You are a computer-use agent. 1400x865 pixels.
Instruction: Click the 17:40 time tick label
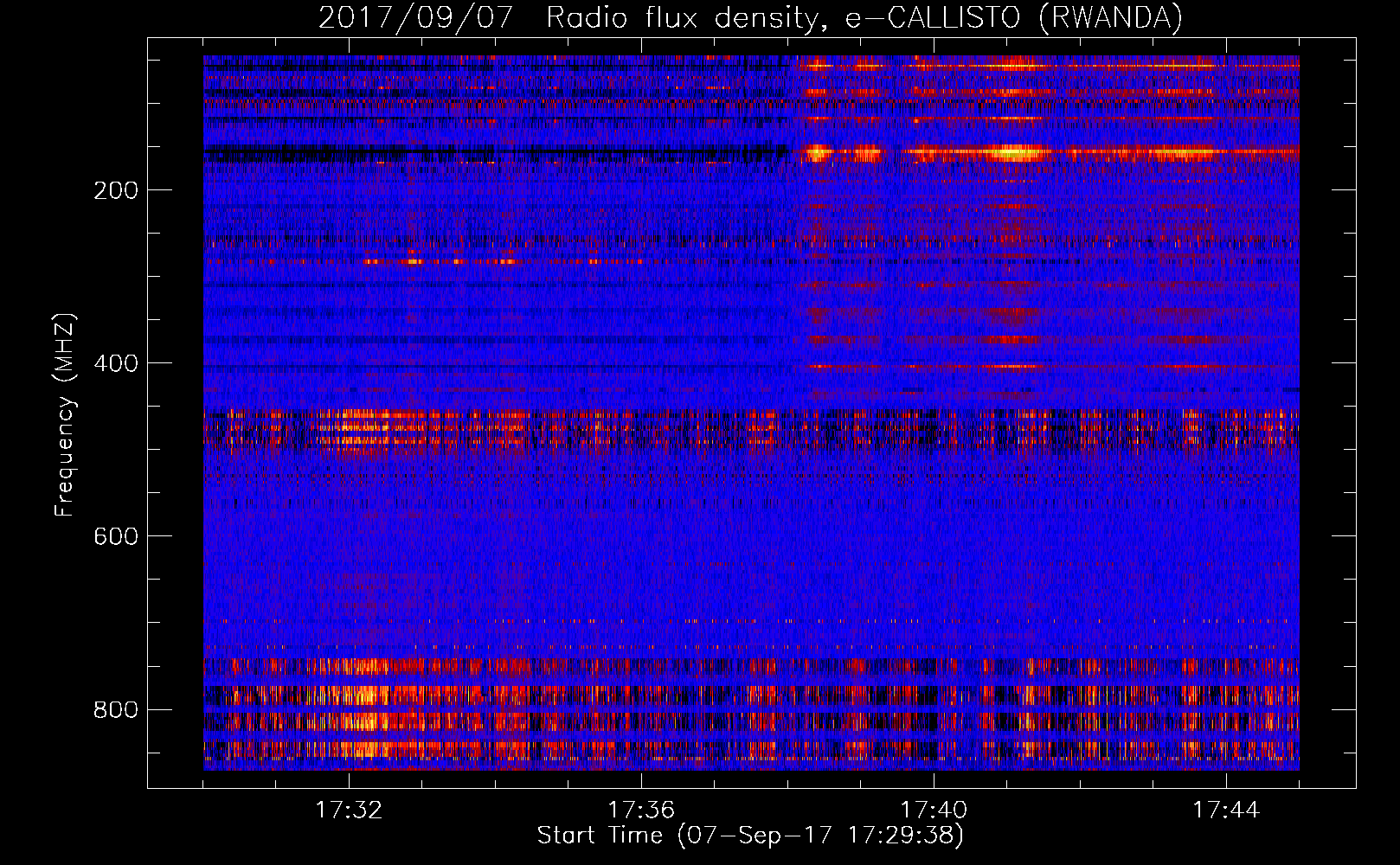point(934,810)
